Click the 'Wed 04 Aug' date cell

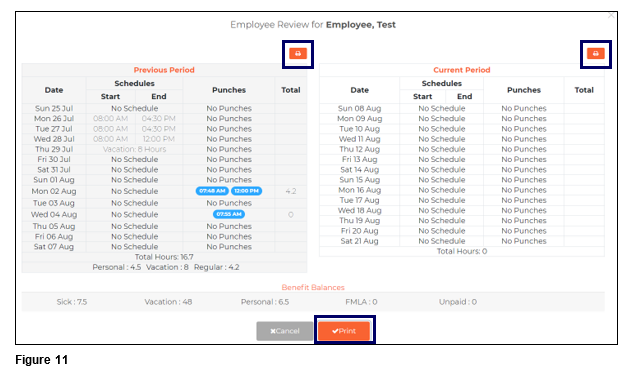(54, 214)
